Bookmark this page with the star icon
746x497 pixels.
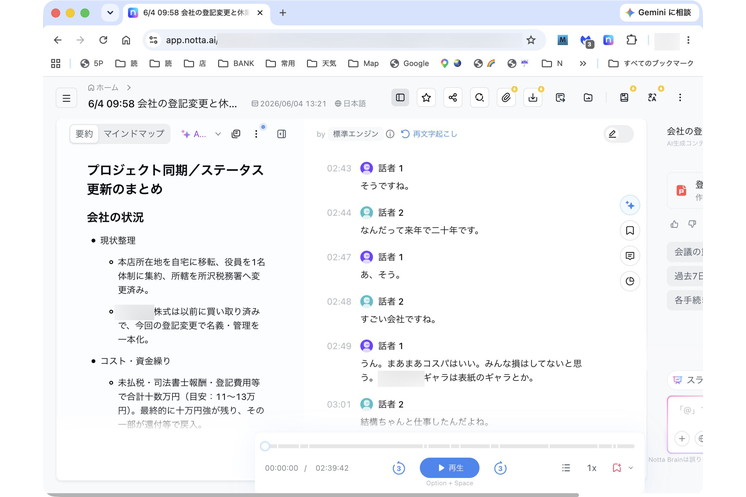point(531,40)
